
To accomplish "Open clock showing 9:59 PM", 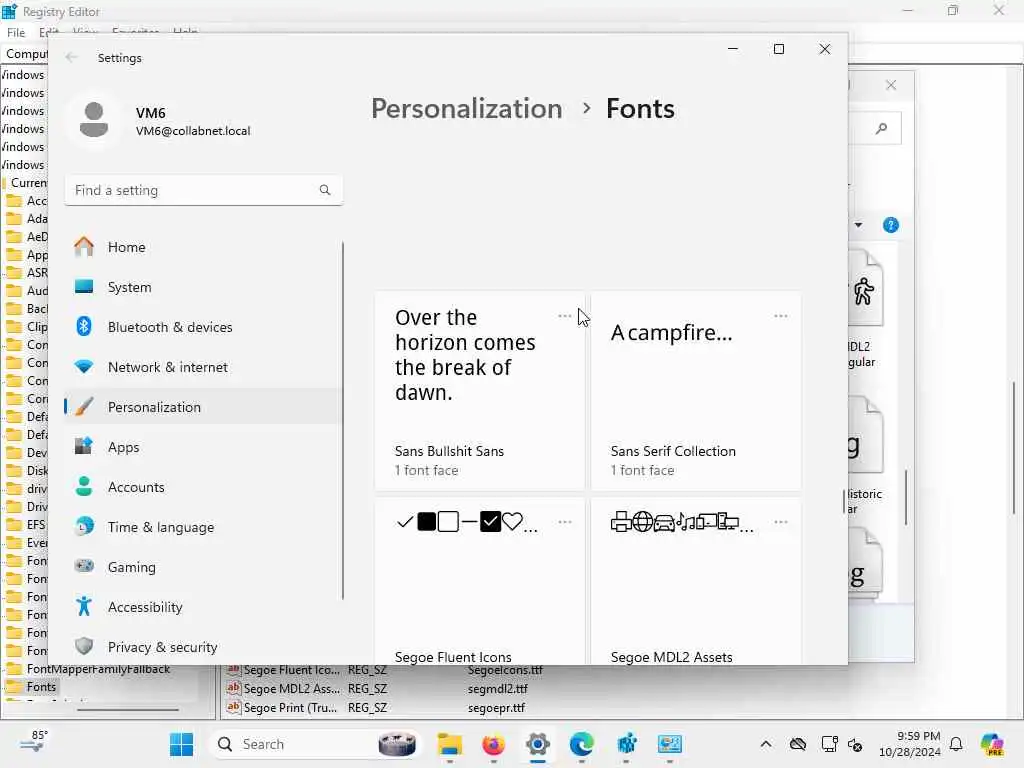I will click(x=909, y=744).
